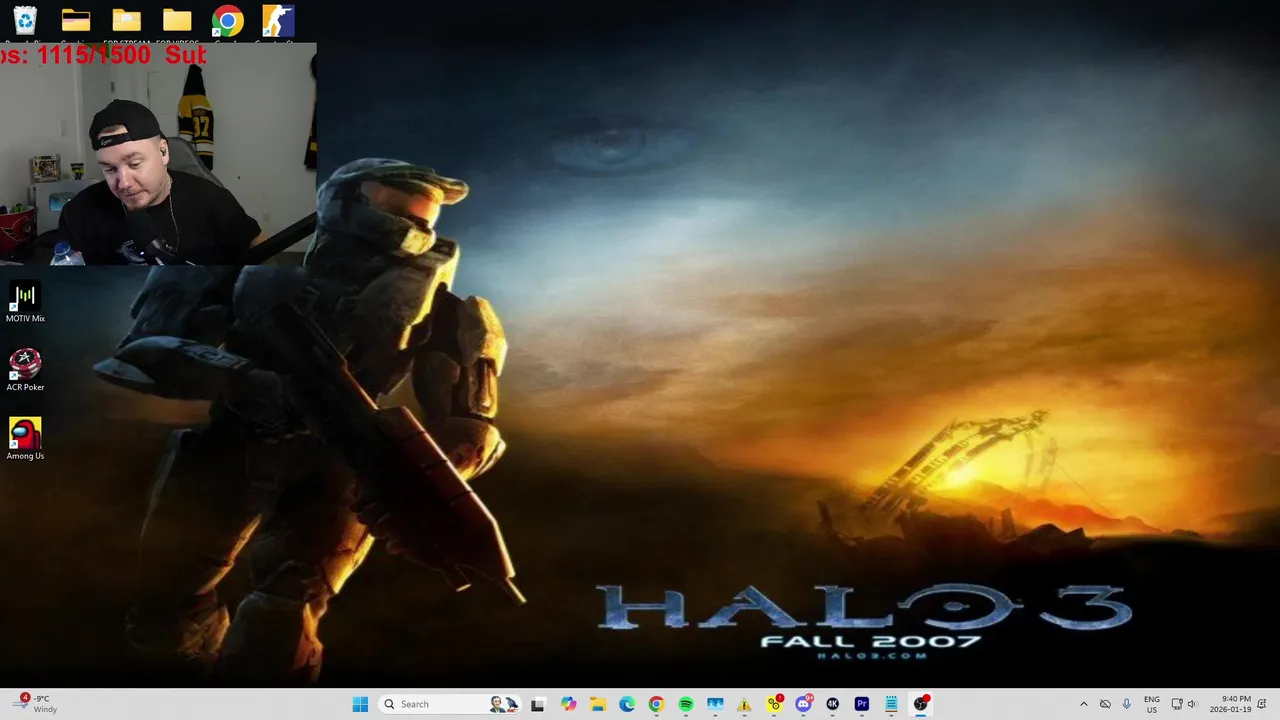Open the Notepad taskbar app

(x=891, y=704)
